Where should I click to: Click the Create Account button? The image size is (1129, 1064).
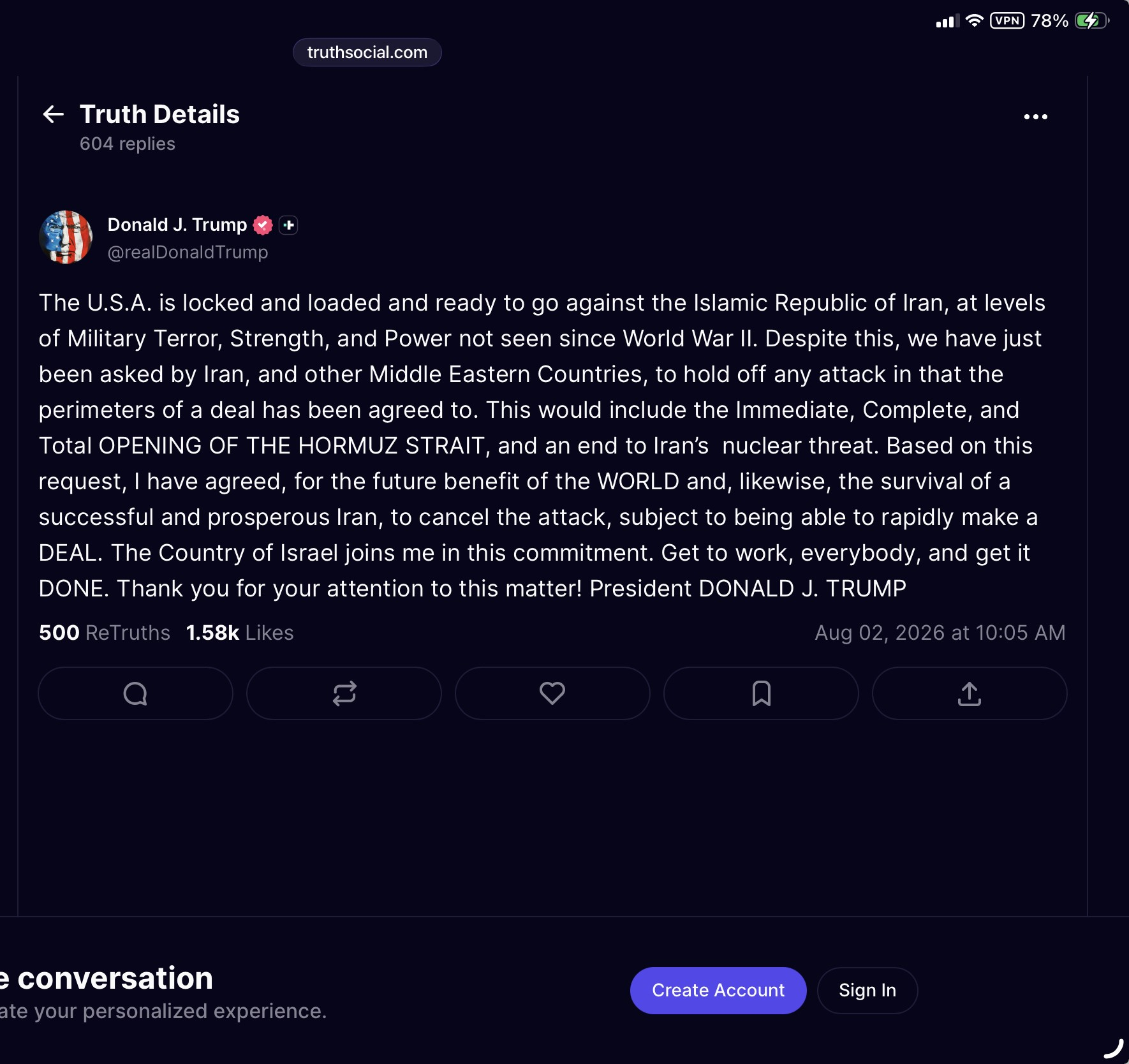[x=718, y=990]
